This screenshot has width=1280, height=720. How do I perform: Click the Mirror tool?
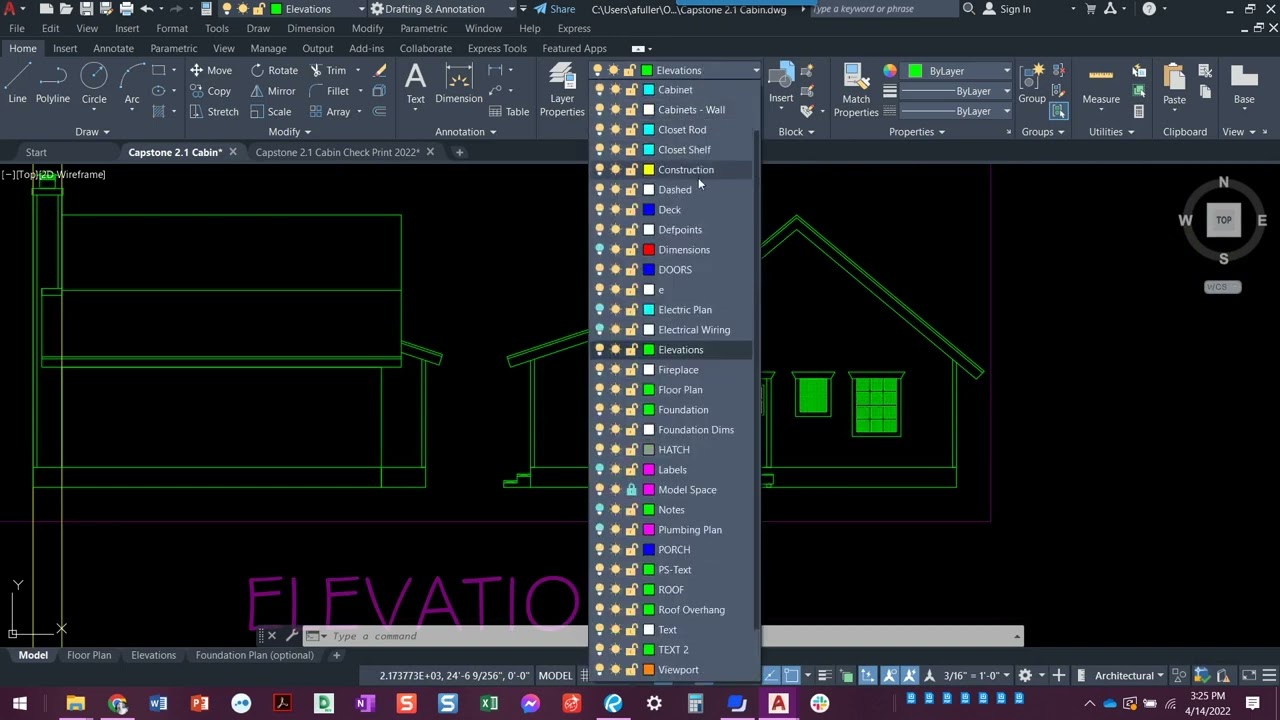pyautogui.click(x=273, y=91)
